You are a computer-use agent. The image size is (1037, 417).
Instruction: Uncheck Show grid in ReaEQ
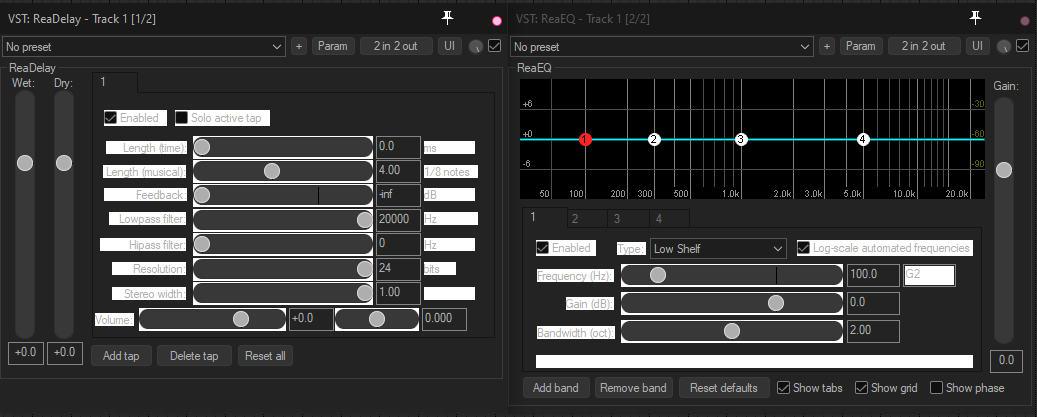pos(861,388)
